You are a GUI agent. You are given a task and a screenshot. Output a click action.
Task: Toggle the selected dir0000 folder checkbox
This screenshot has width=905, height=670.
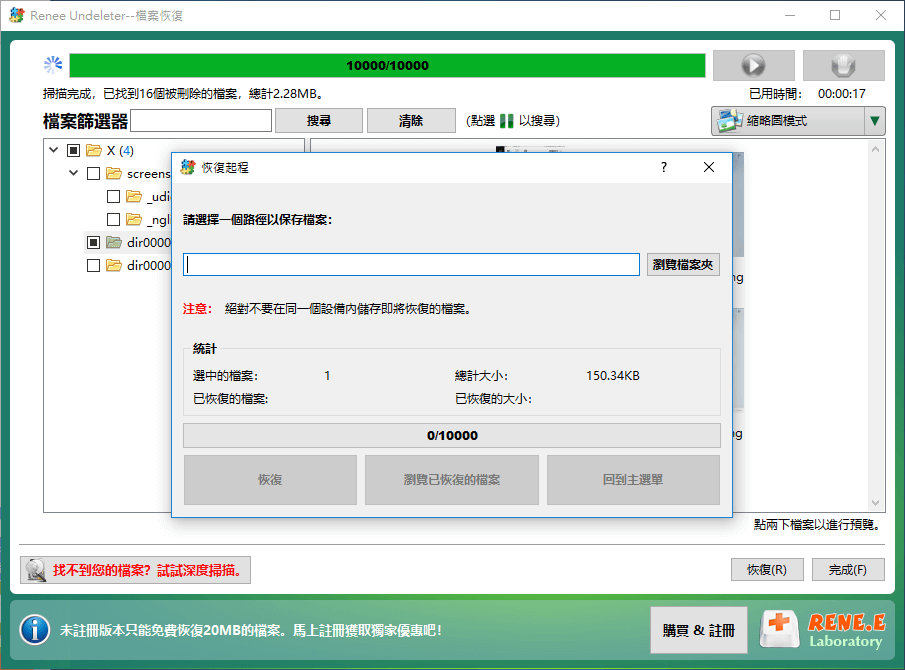[94, 242]
